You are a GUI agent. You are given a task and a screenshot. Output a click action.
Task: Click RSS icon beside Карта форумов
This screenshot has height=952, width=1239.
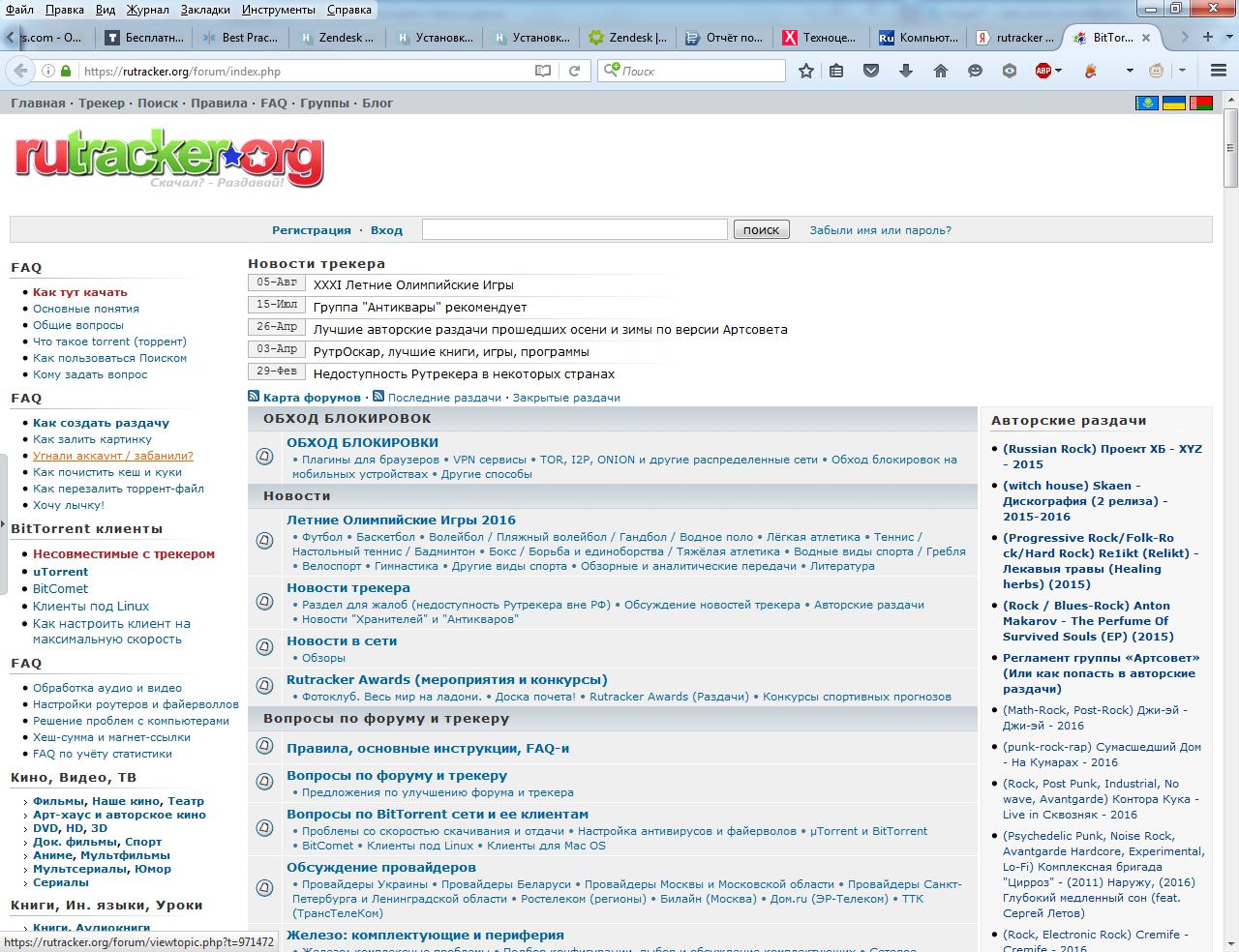(254, 396)
